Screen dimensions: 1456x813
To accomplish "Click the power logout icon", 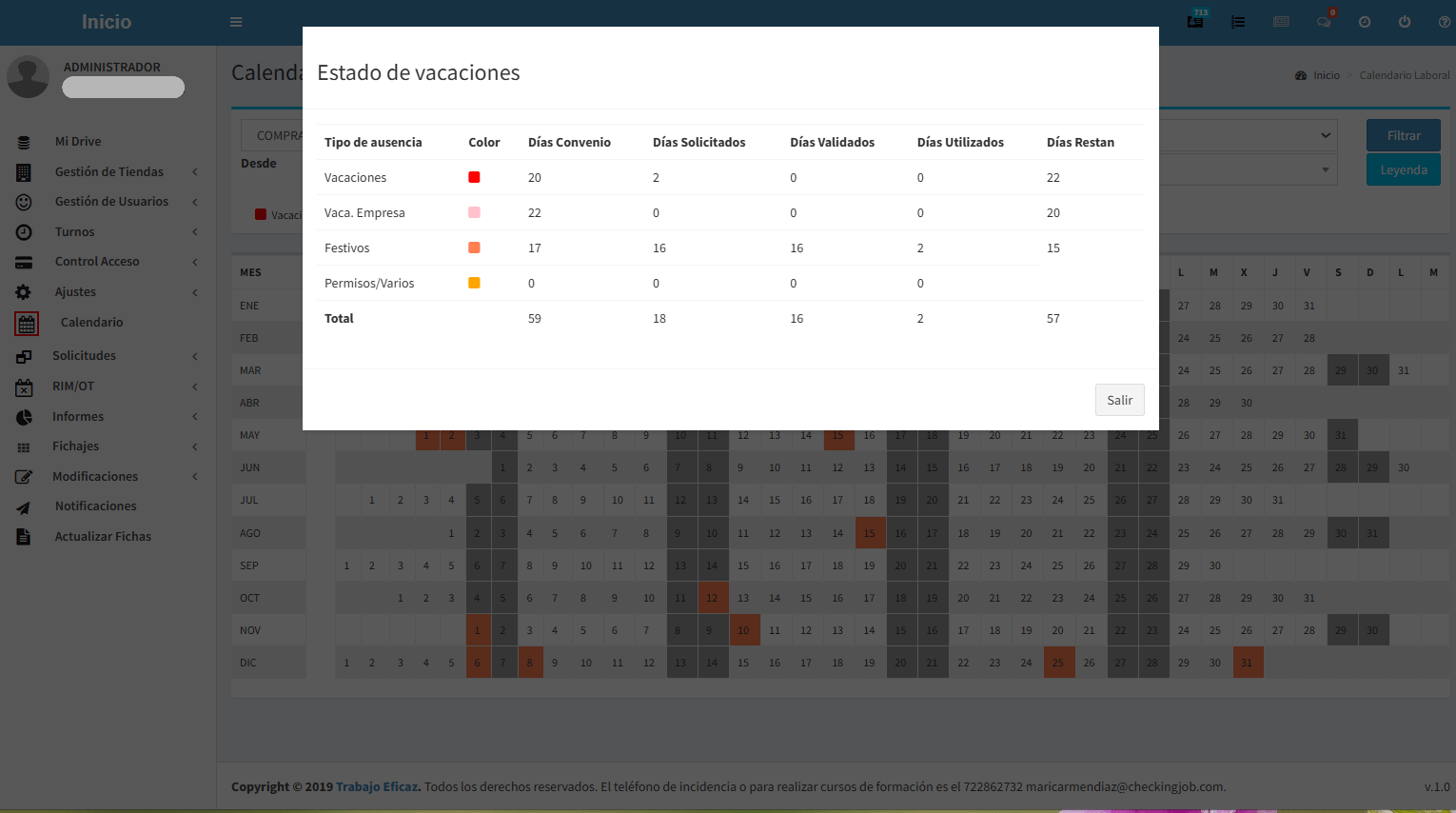I will tap(1405, 22).
